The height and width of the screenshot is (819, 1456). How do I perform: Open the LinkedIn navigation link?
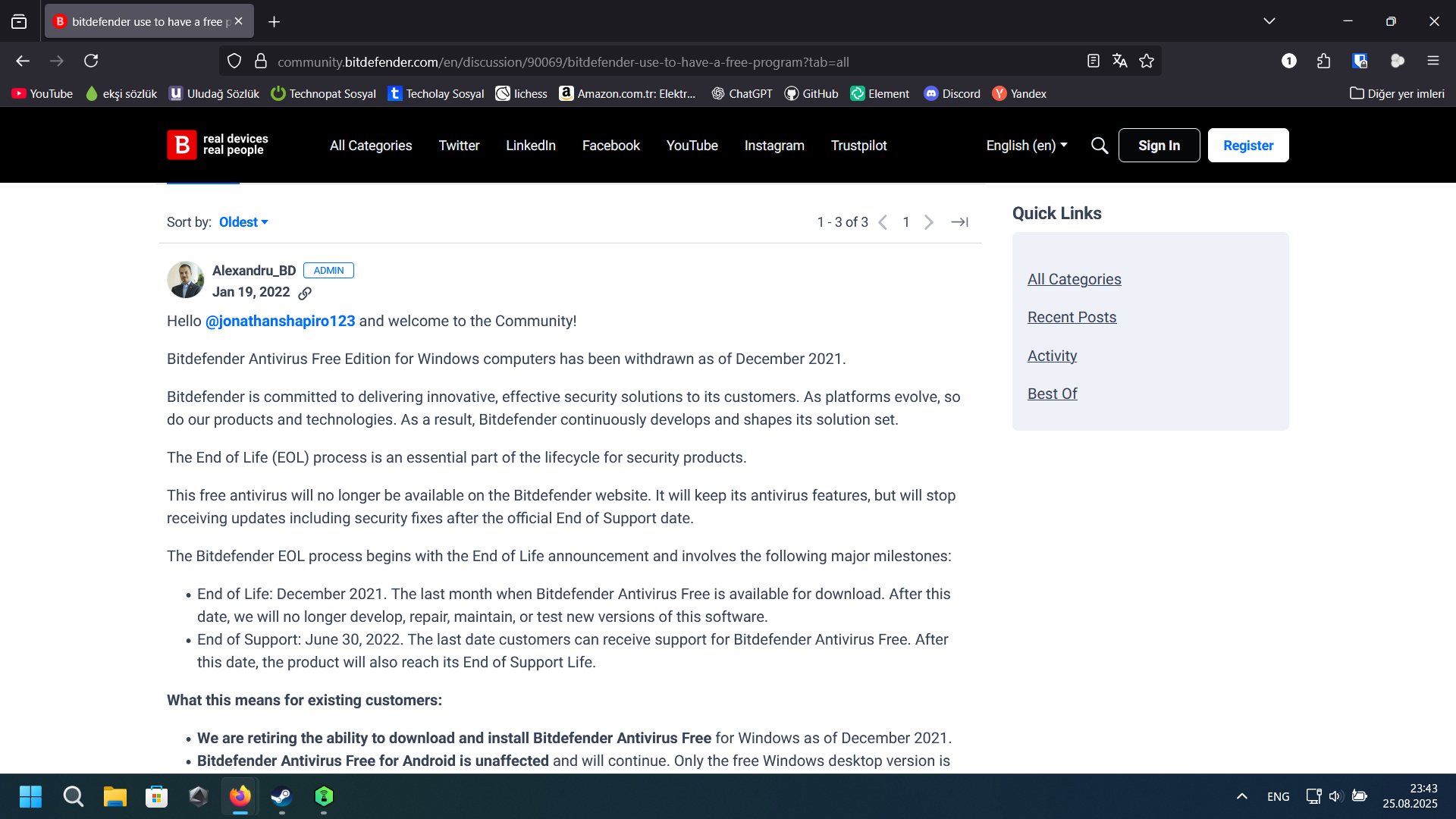pos(531,146)
